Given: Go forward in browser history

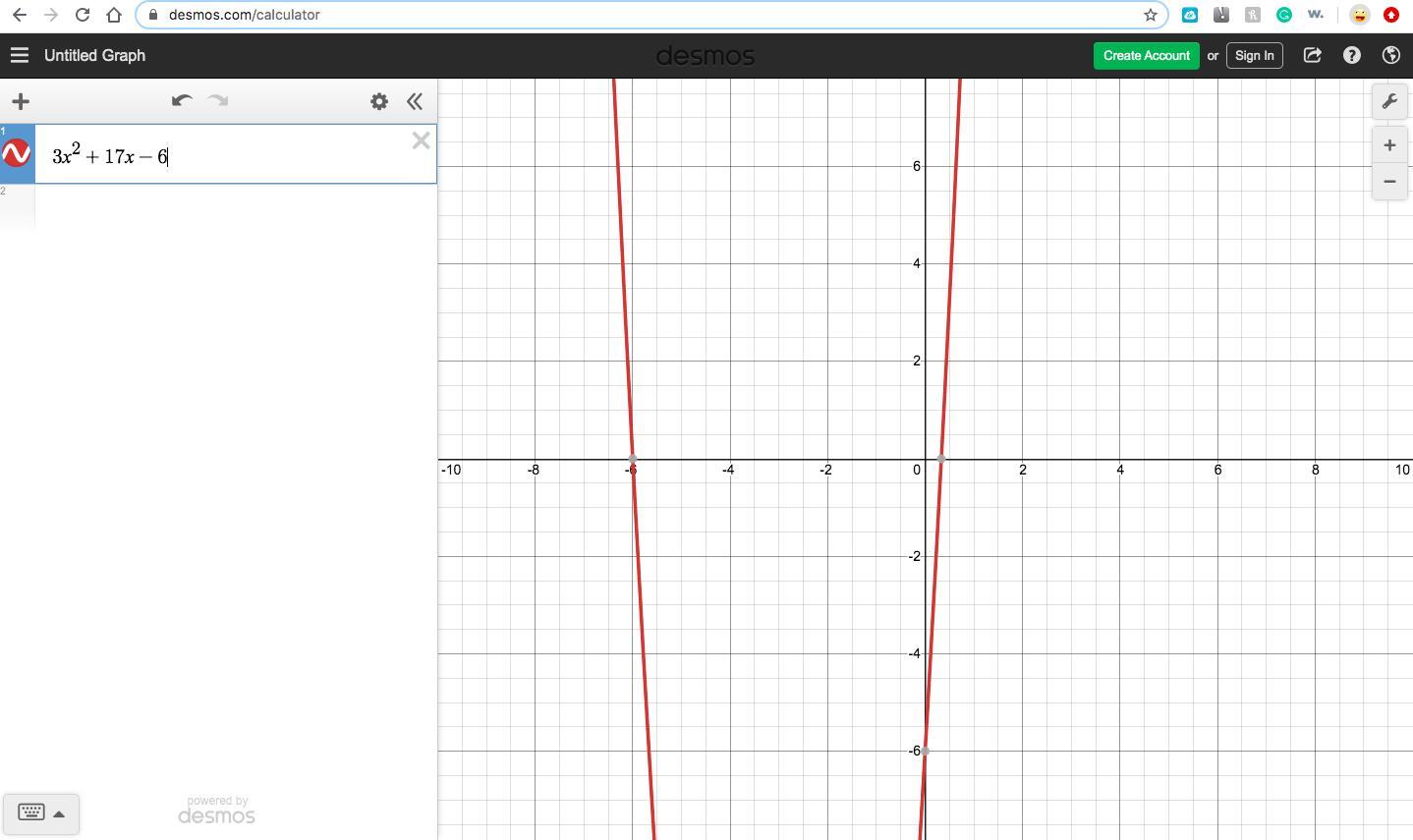Looking at the screenshot, I should coord(51,15).
